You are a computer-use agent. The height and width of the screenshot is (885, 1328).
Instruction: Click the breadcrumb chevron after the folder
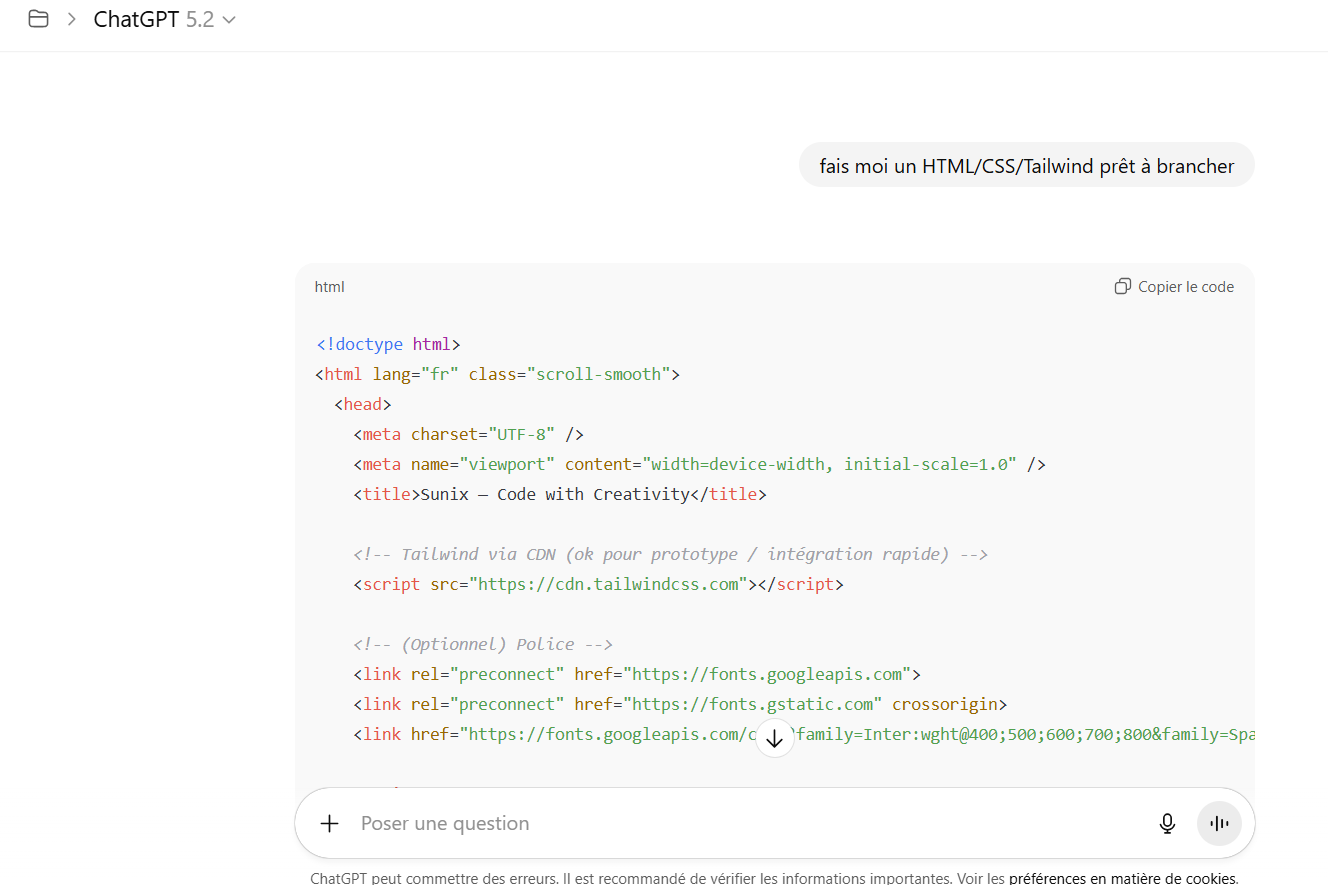click(71, 19)
